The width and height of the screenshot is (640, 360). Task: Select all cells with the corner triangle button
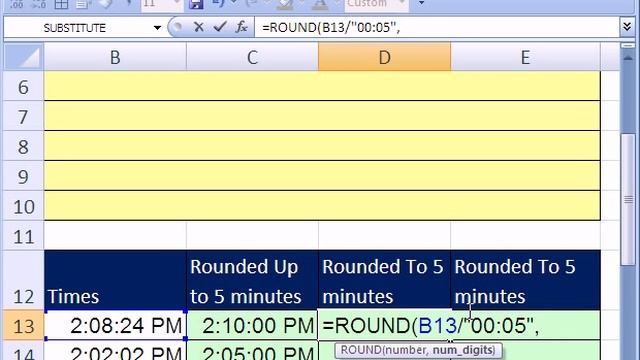coord(23,57)
